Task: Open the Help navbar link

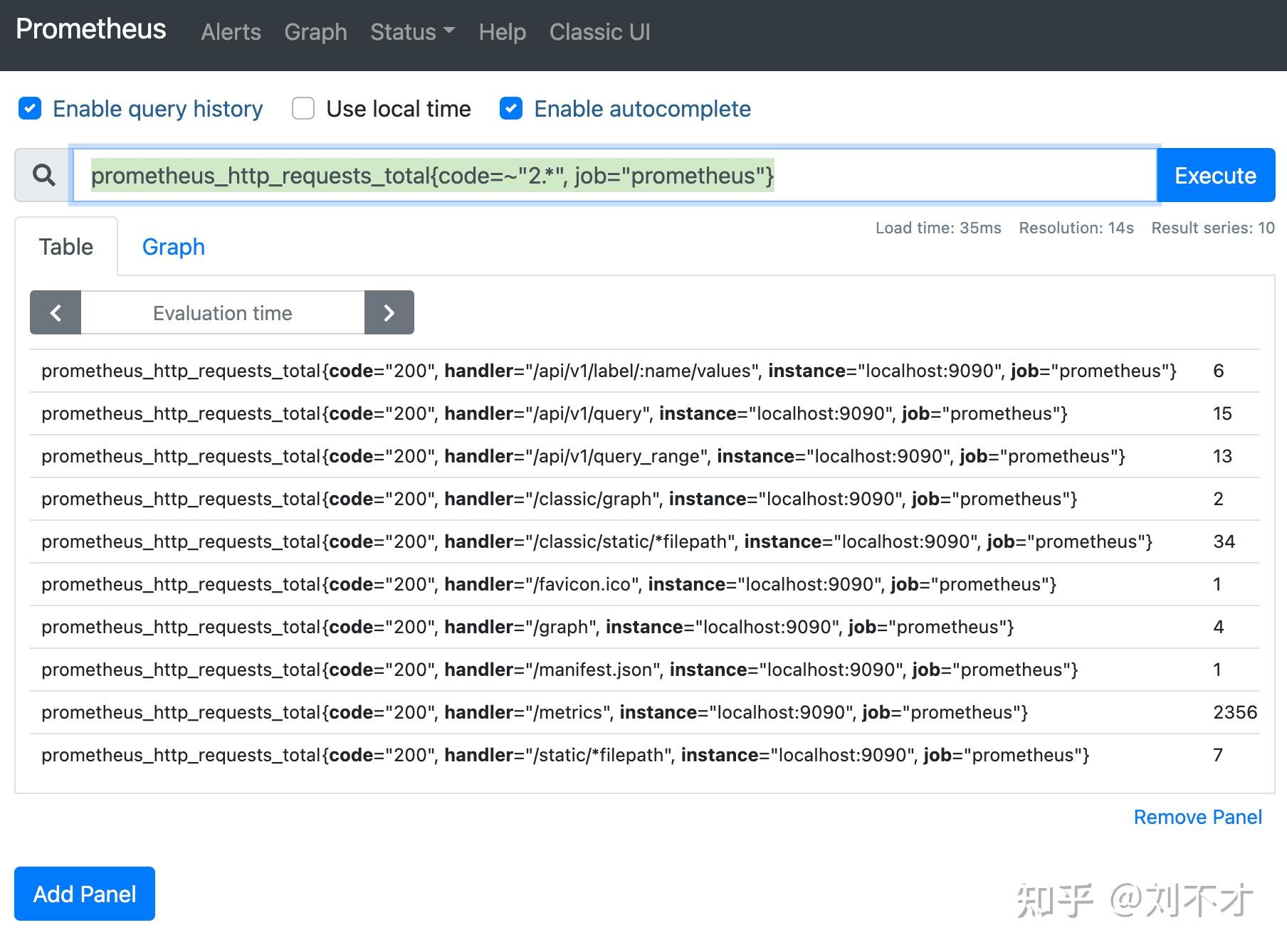Action: tap(502, 32)
